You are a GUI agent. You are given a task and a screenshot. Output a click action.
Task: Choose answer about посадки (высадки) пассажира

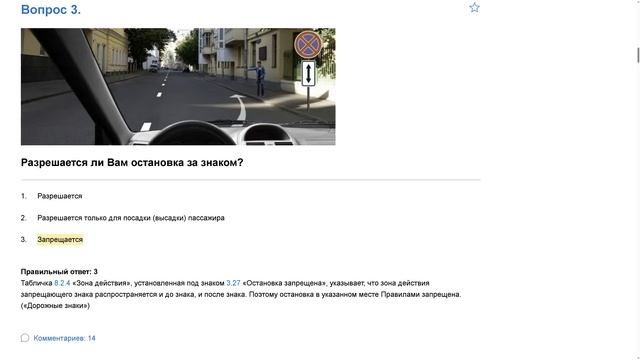point(131,218)
